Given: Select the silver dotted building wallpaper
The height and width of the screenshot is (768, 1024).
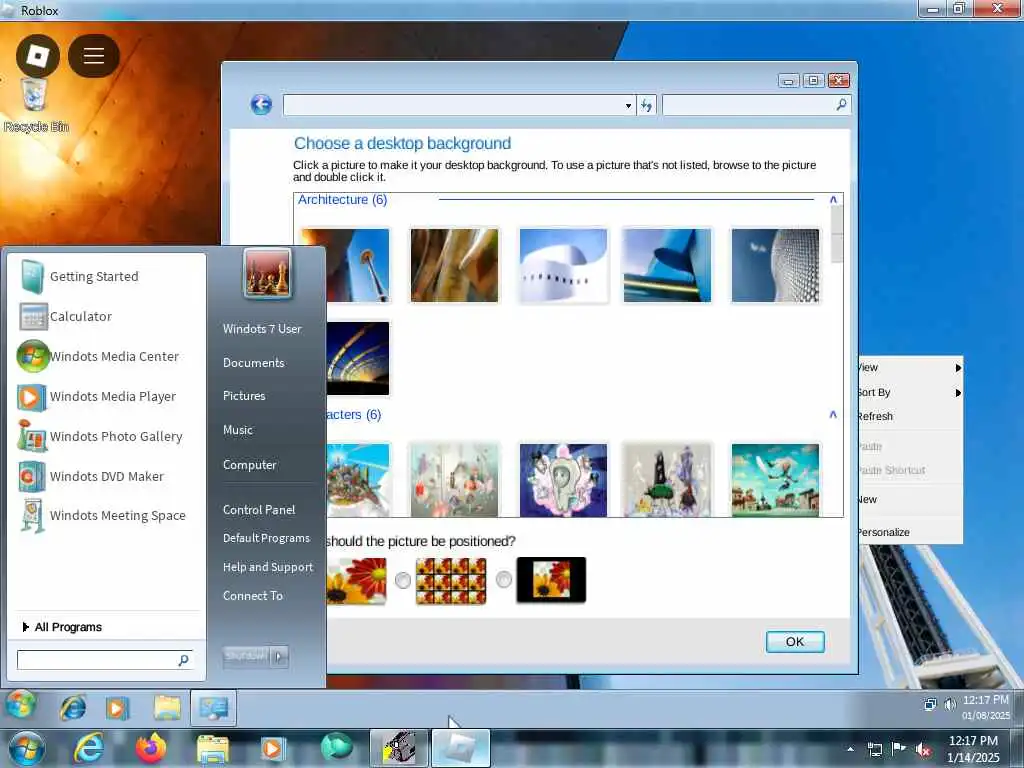Looking at the screenshot, I should (775, 265).
